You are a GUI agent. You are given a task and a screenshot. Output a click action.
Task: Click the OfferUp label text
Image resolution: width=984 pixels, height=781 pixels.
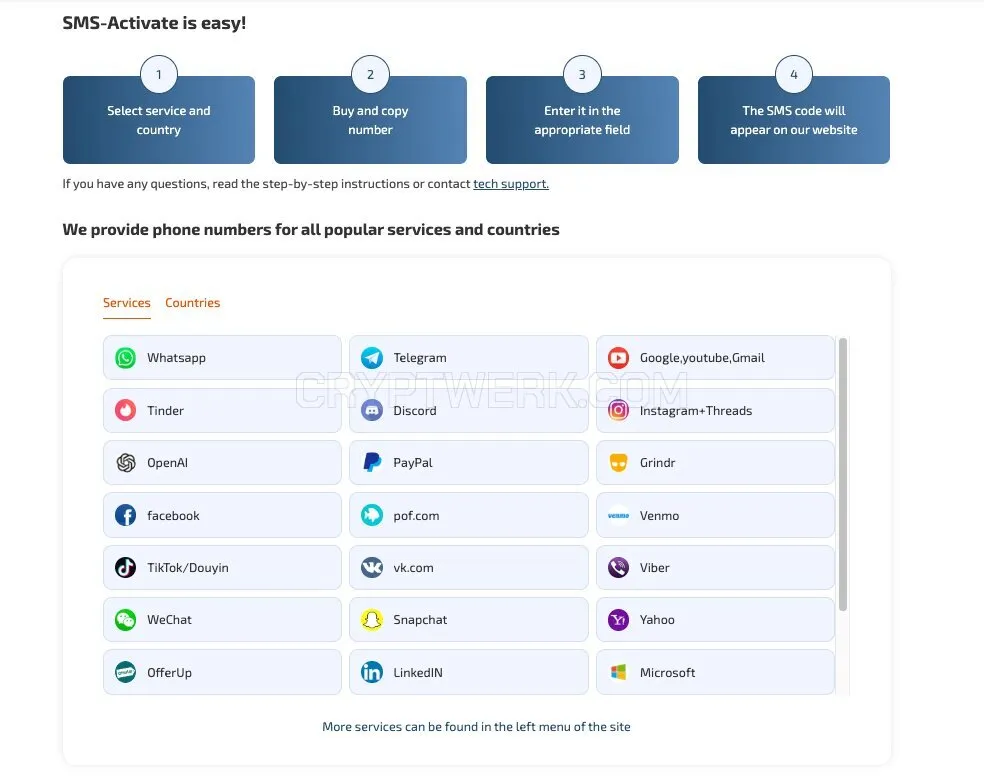tap(169, 672)
